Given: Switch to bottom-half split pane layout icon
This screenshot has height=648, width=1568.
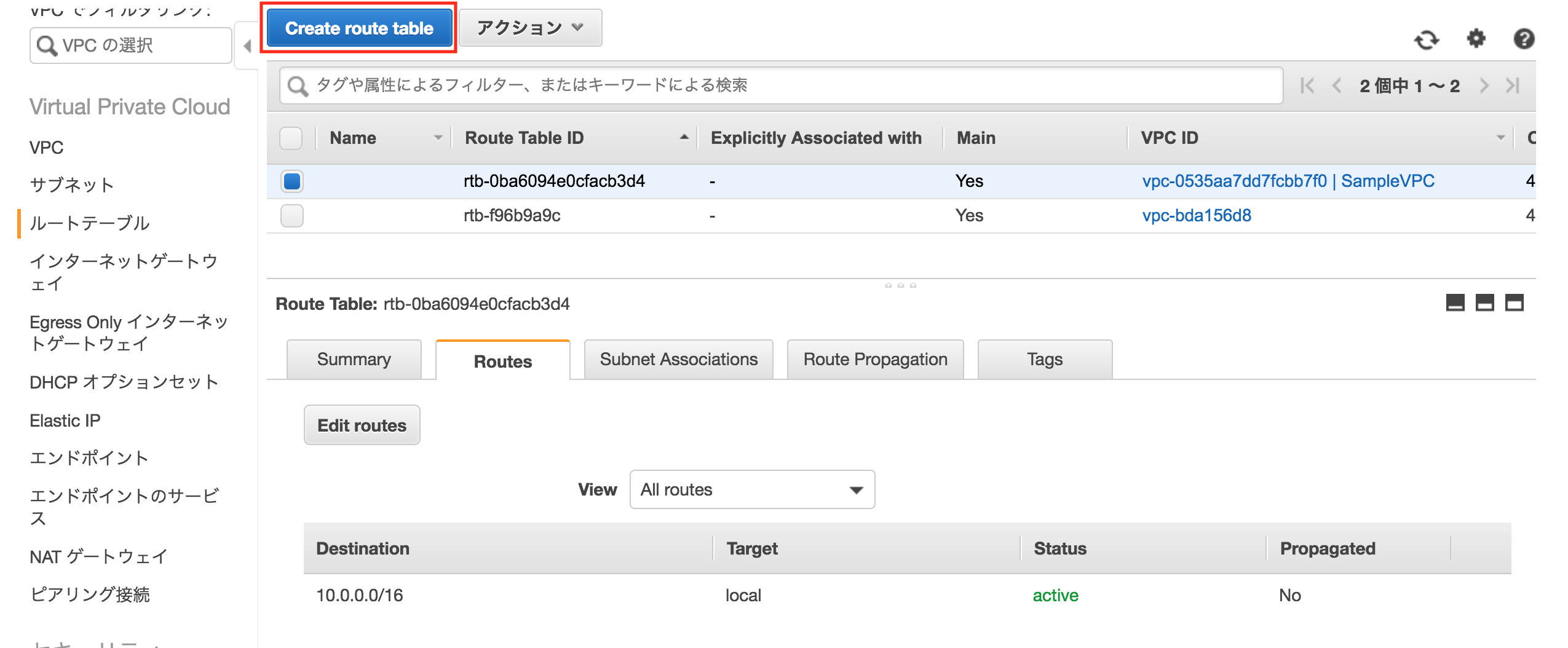Looking at the screenshot, I should pos(1484,304).
